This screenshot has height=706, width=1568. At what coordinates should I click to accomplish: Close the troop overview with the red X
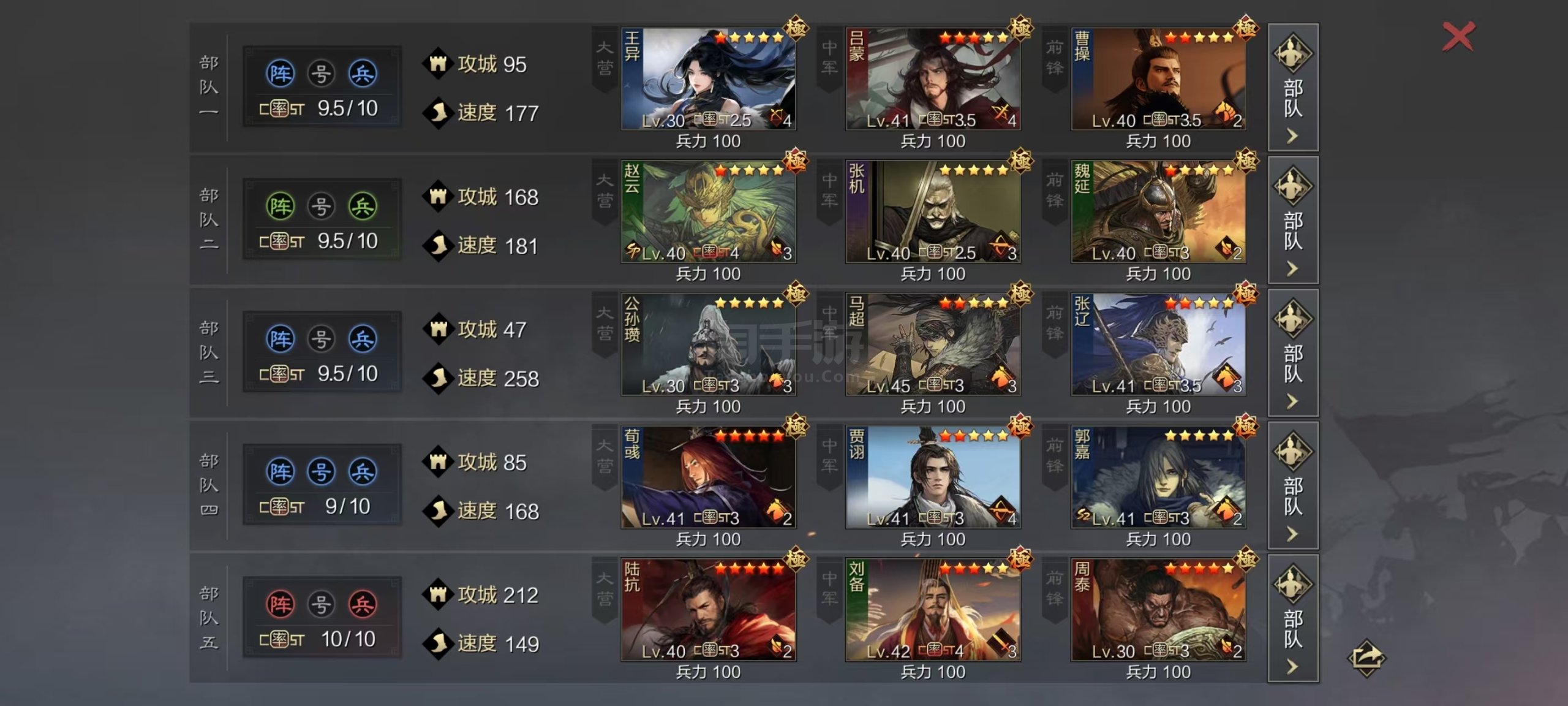(1458, 37)
